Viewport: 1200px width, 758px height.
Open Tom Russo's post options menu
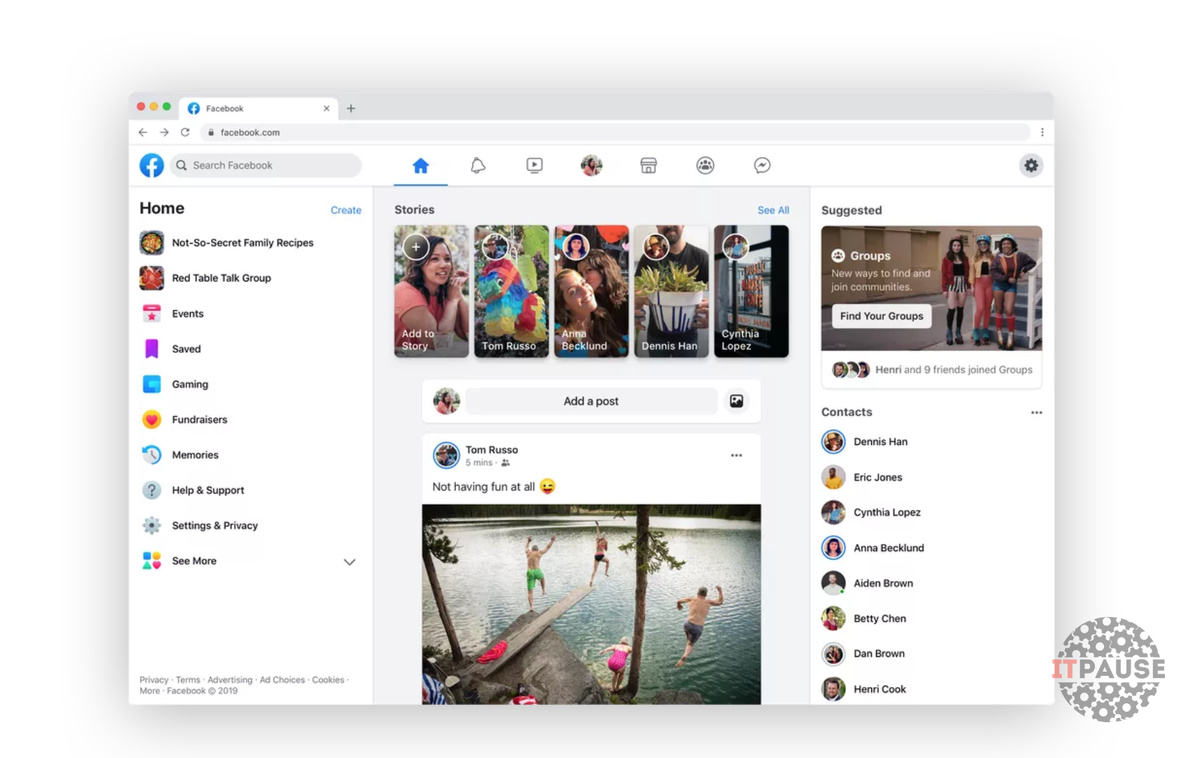(x=736, y=455)
